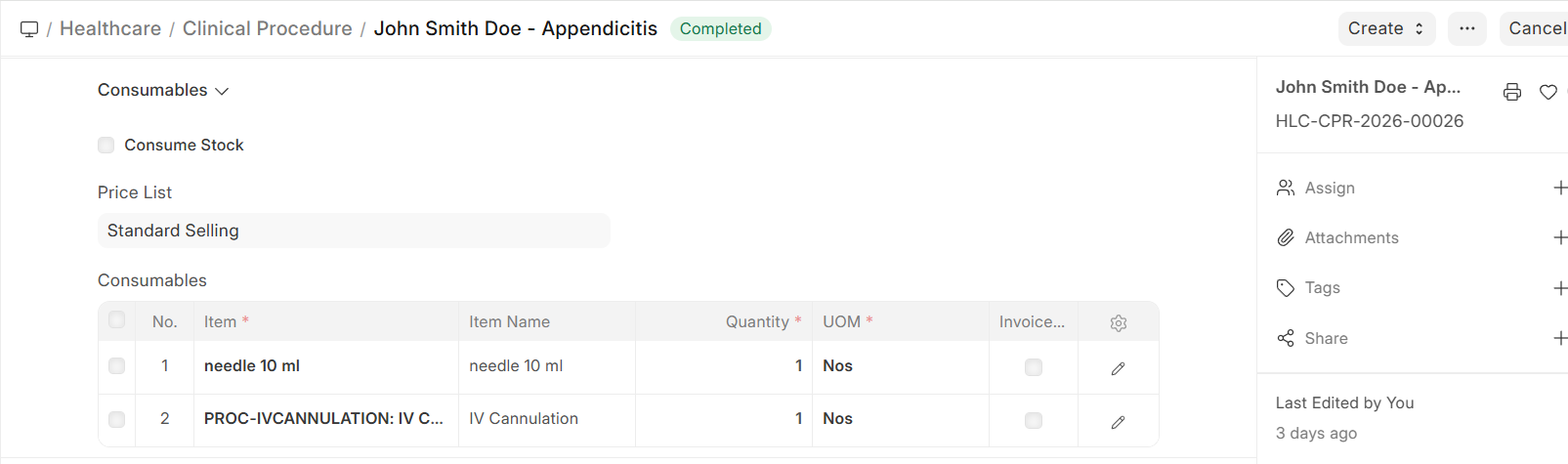Check the Invoice box for needle 10 ml

point(1033,367)
